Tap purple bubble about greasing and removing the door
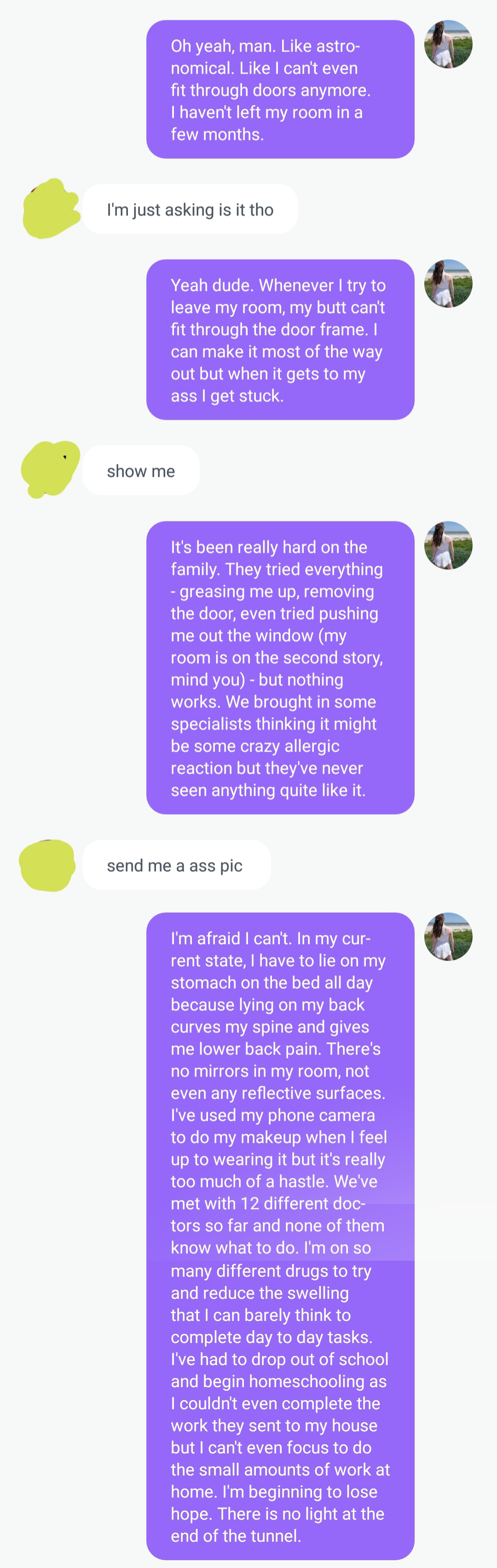This screenshot has height=1568, width=497. (280, 667)
